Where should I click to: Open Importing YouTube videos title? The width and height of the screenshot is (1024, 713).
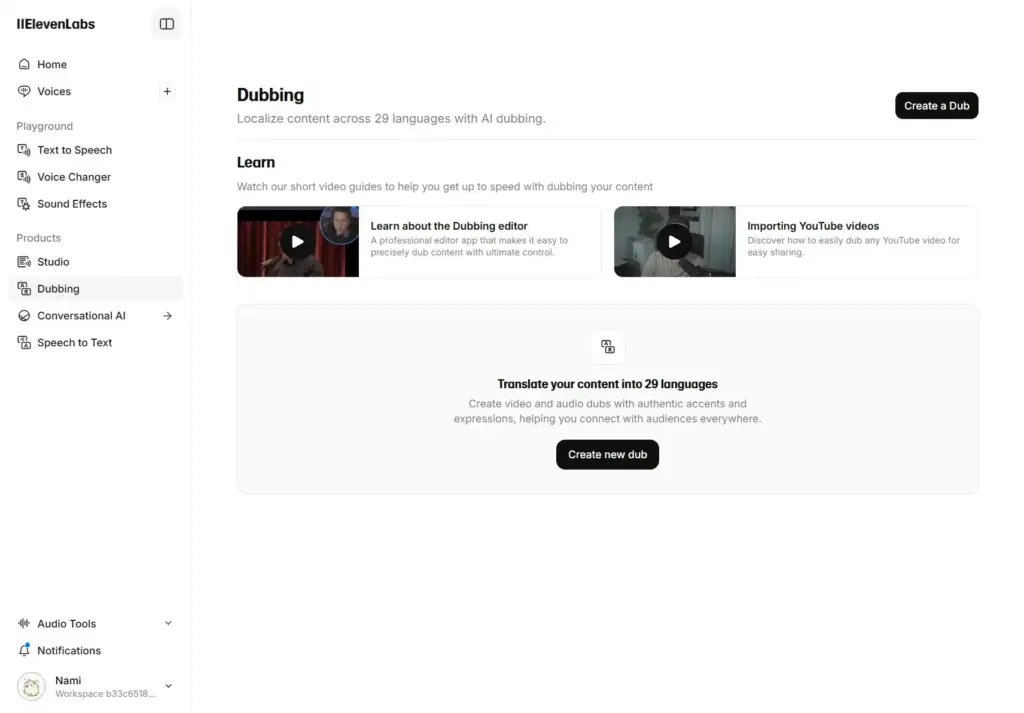[x=813, y=226]
